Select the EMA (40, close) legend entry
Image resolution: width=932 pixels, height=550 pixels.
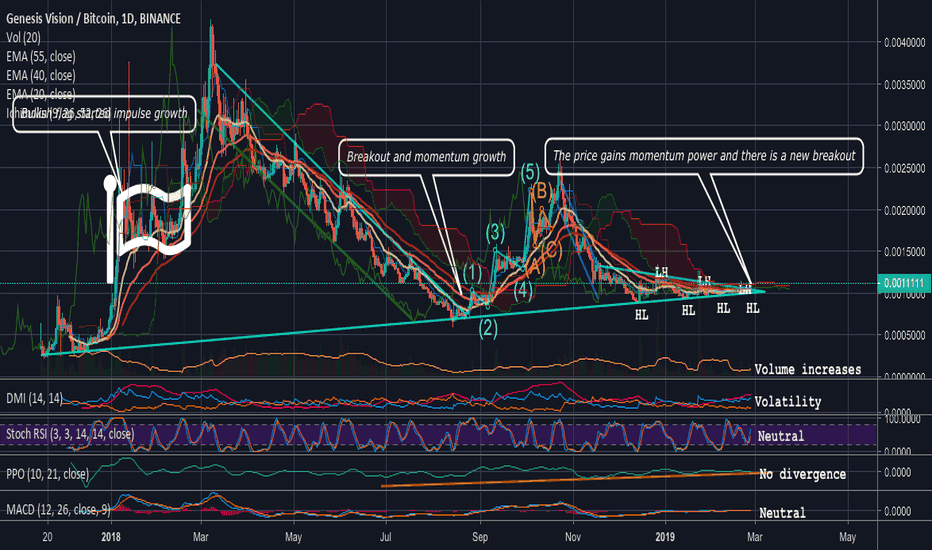coord(41,76)
